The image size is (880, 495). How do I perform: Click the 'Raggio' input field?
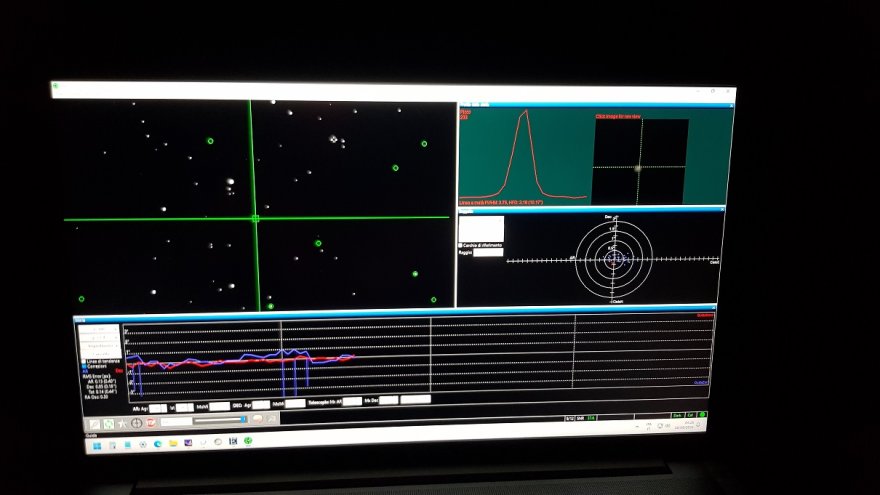[488, 252]
